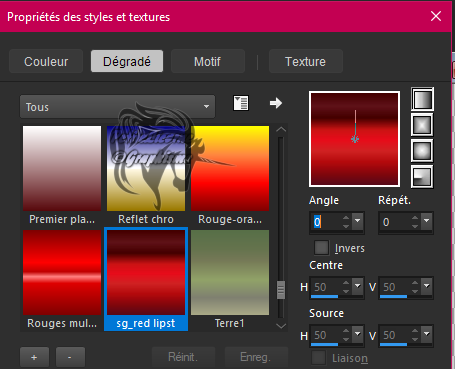This screenshot has width=455, height=369.
Task: Select the sunburst gradient style icon
Action: tap(422, 151)
